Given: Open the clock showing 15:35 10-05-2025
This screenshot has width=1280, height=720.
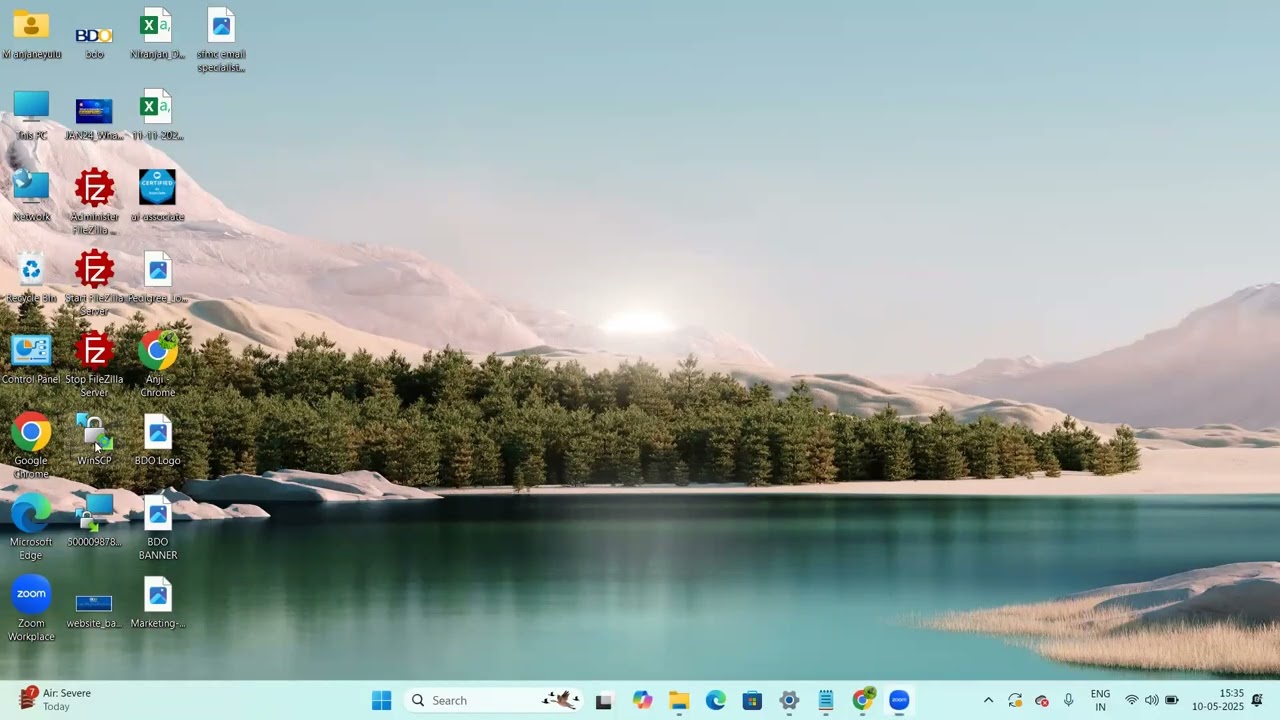Looking at the screenshot, I should (x=1217, y=700).
